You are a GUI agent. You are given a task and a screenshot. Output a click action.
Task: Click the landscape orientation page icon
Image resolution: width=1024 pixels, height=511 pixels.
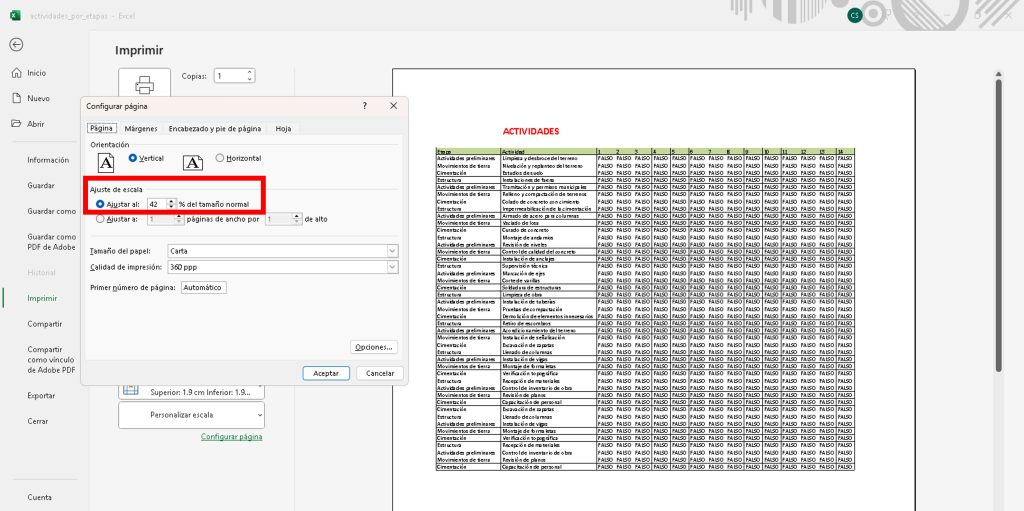193,161
